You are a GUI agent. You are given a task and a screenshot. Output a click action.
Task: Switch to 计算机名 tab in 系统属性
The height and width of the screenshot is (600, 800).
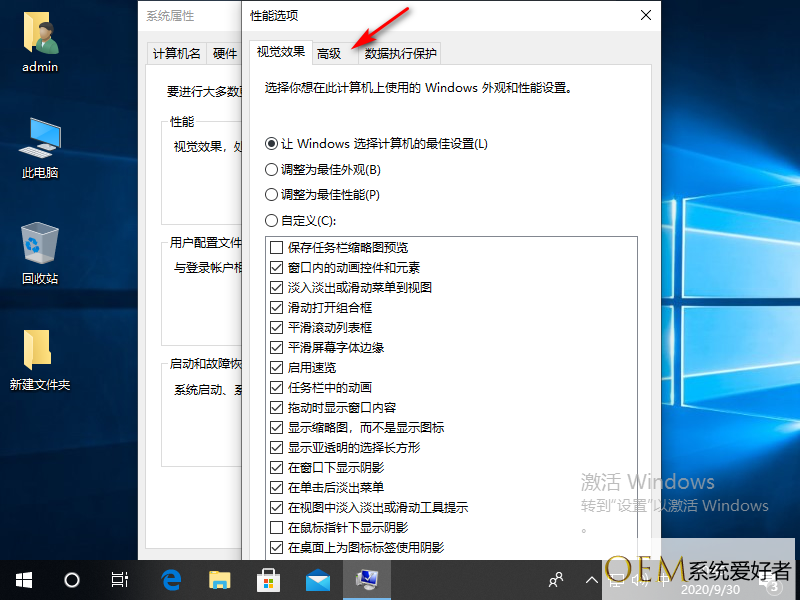(176, 54)
